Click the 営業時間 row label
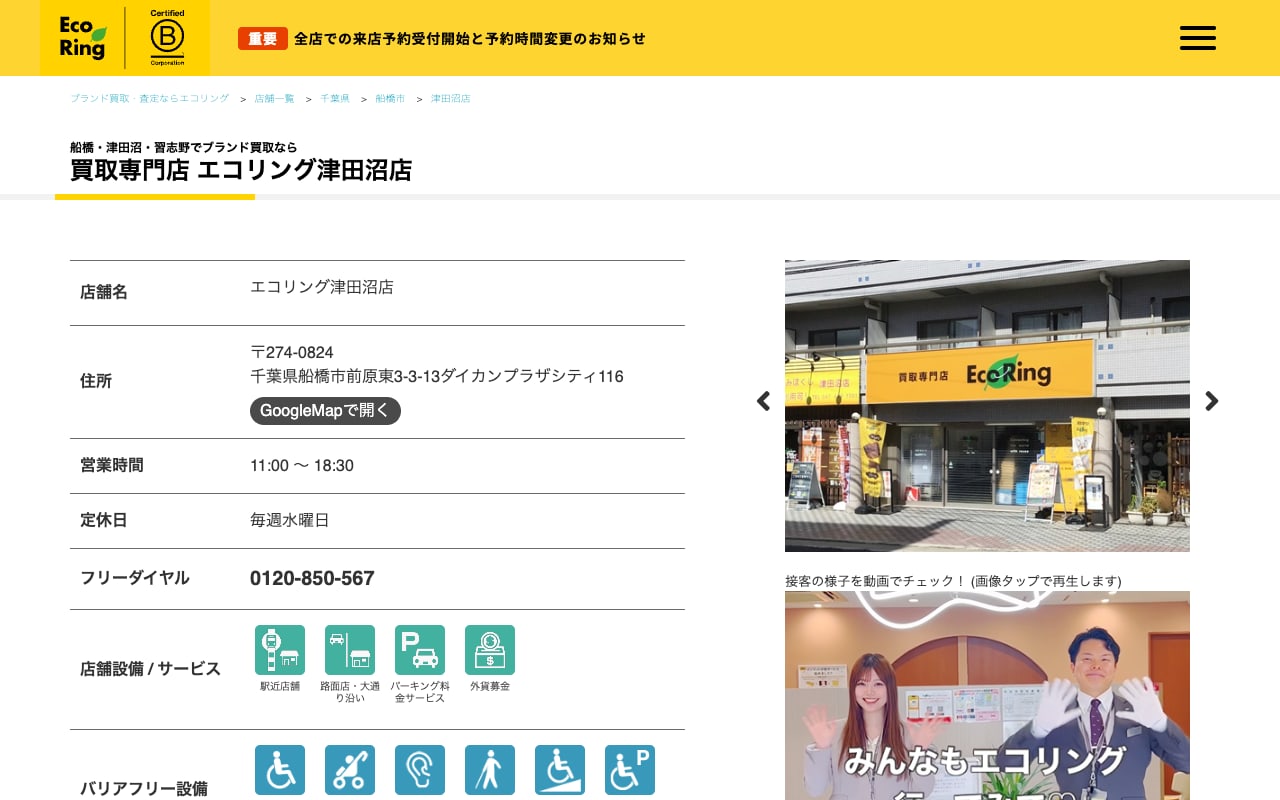The width and height of the screenshot is (1280, 800). 112,465
